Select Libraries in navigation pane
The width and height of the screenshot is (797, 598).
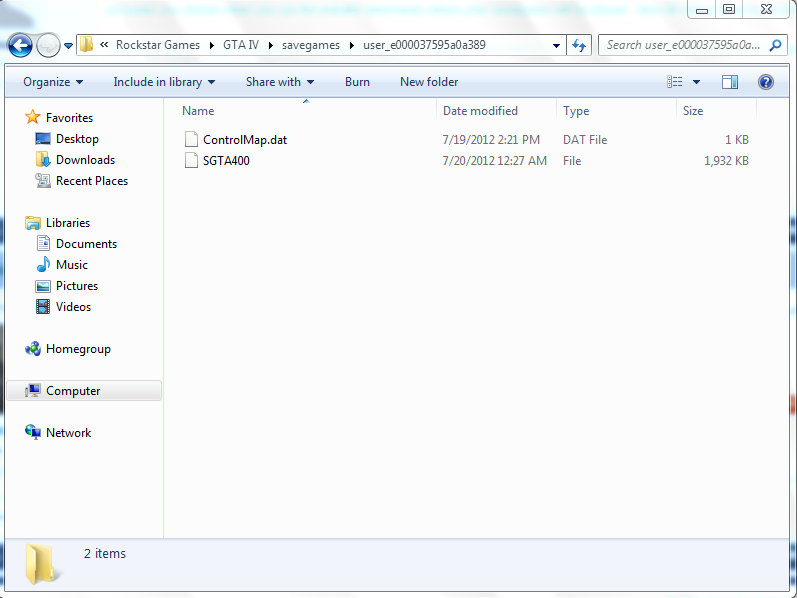68,223
